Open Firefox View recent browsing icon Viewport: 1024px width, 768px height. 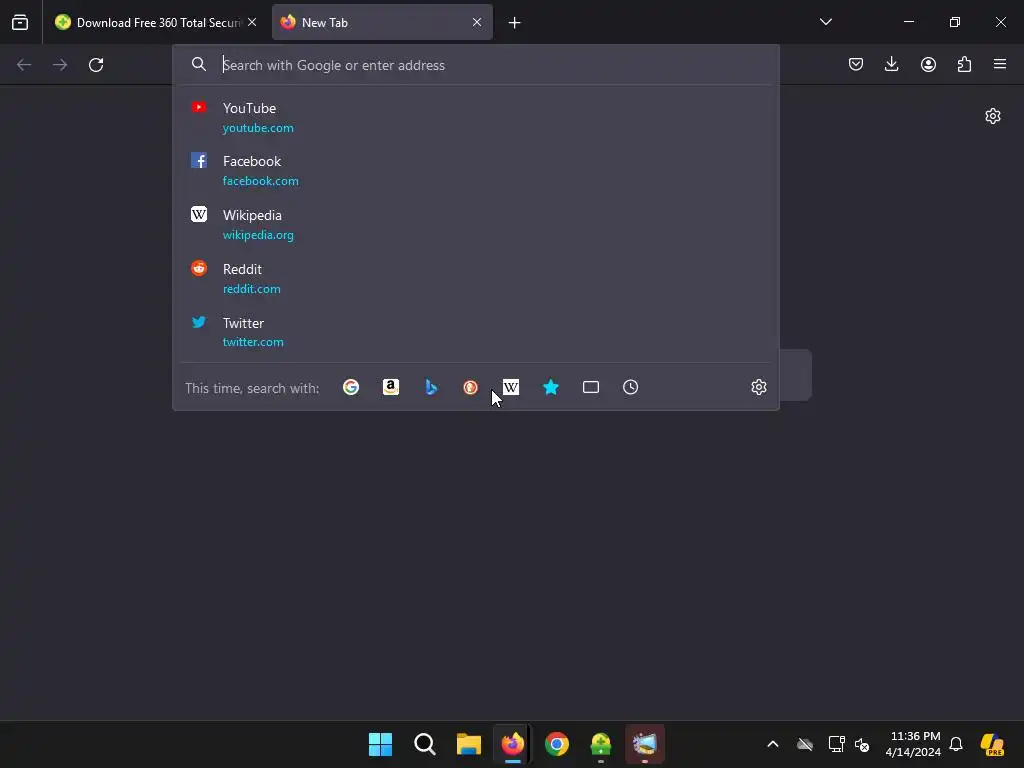click(x=20, y=22)
